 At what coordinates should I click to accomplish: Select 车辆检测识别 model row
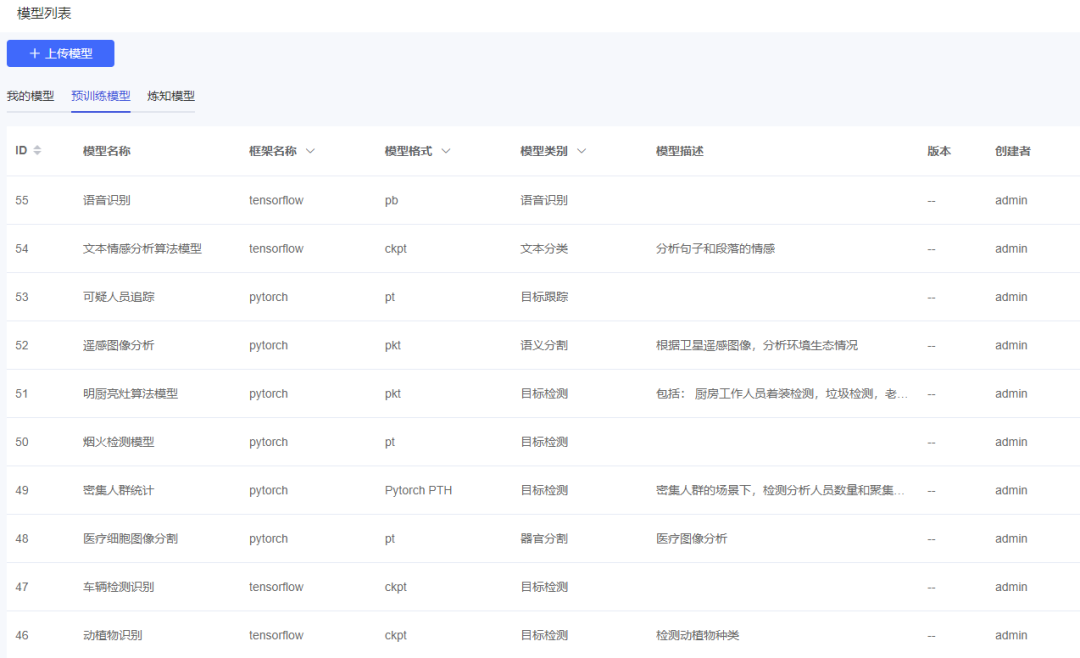click(118, 587)
